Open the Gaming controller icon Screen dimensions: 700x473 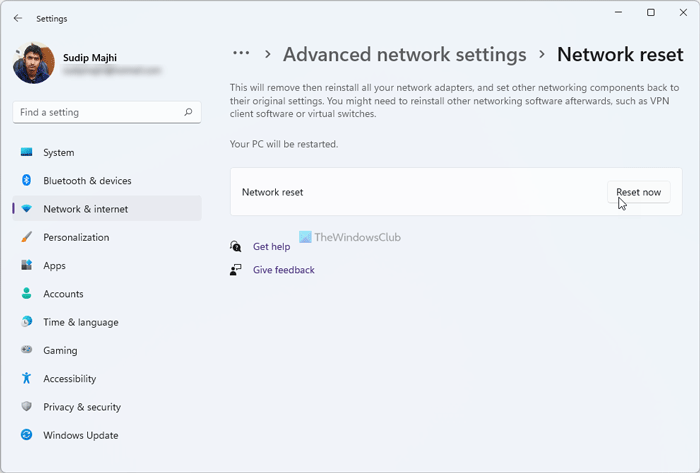pos(26,351)
